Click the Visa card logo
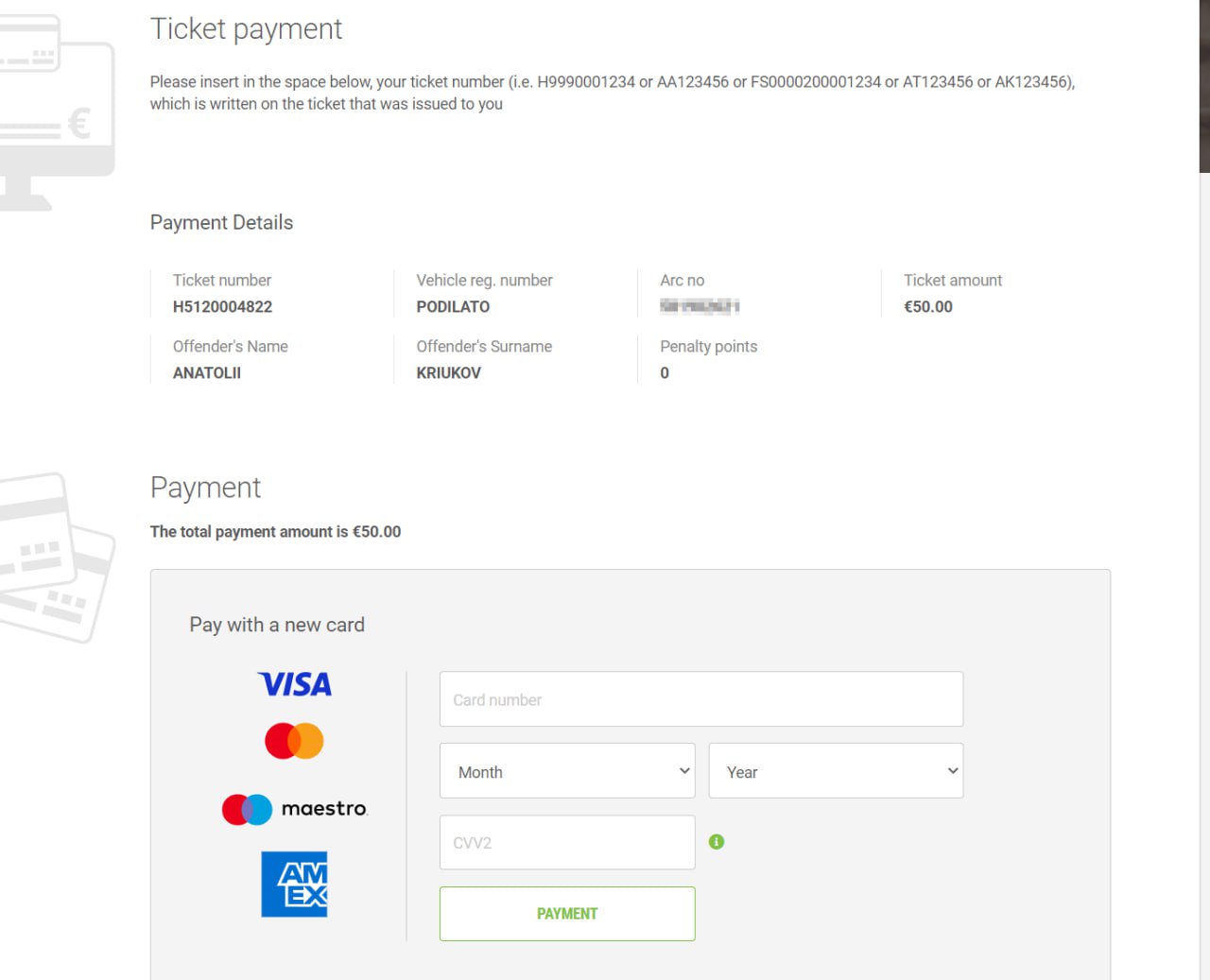 [x=295, y=684]
